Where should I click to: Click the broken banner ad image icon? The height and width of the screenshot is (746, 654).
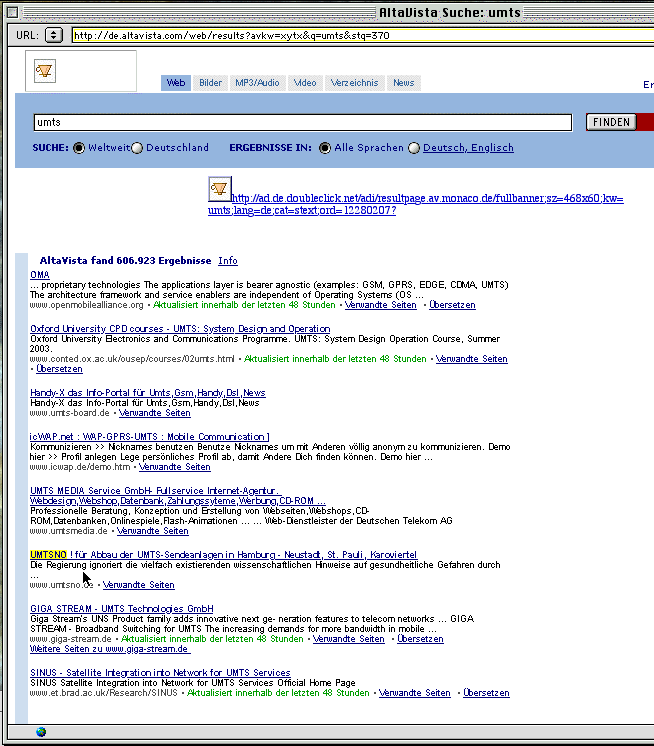click(x=219, y=187)
